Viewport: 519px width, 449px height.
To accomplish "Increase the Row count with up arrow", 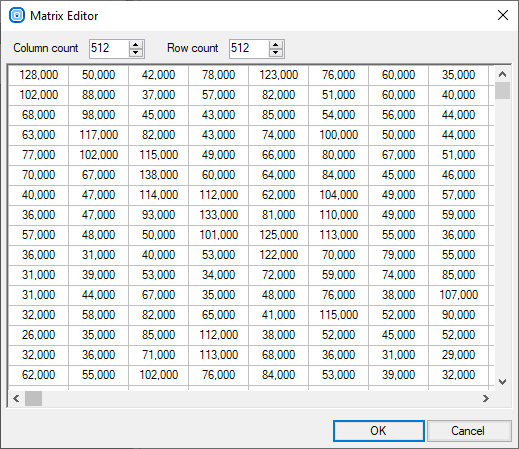I will pyautogui.click(x=276, y=45).
